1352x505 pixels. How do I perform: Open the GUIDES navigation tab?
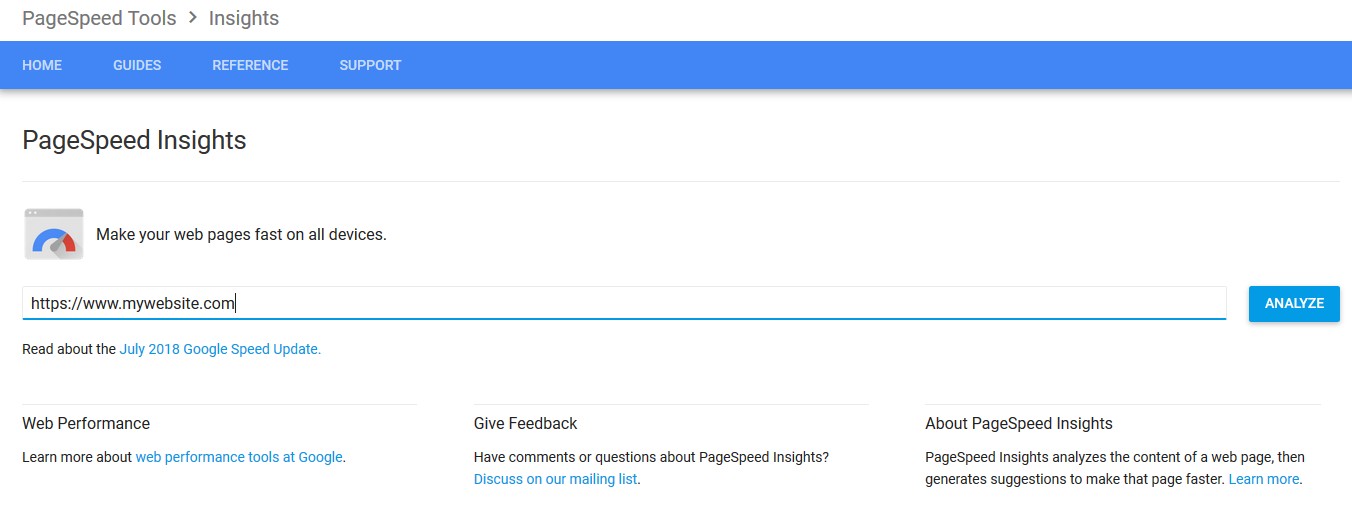(x=137, y=65)
